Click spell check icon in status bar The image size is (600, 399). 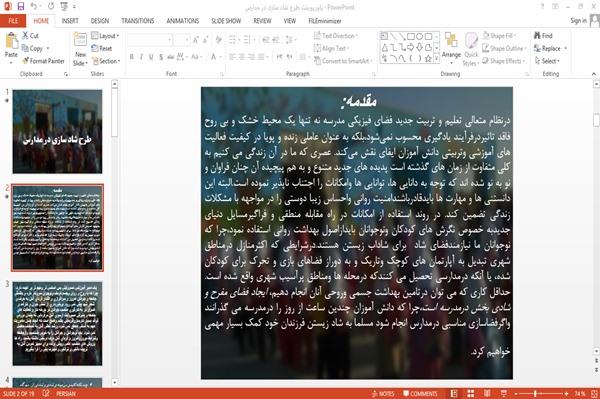pos(46,394)
